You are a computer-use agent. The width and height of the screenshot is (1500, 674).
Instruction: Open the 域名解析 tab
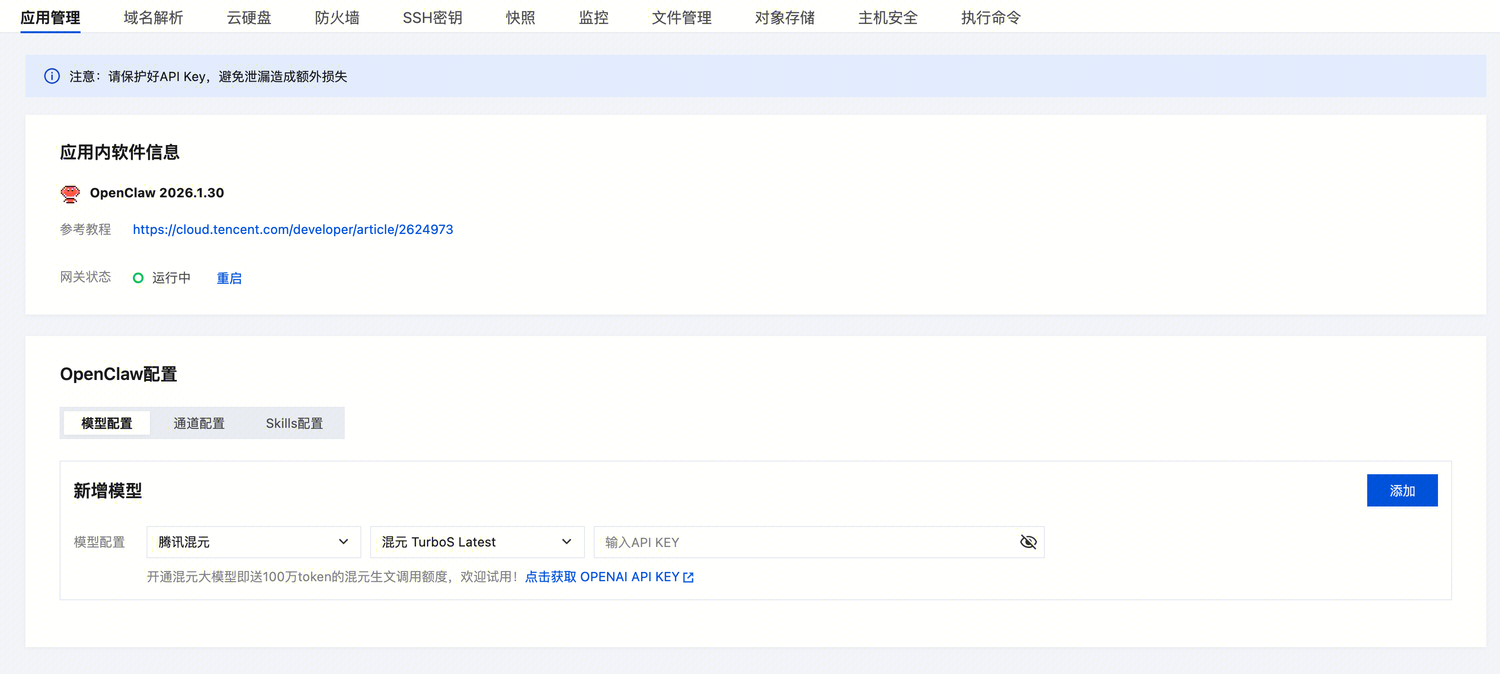pos(153,18)
